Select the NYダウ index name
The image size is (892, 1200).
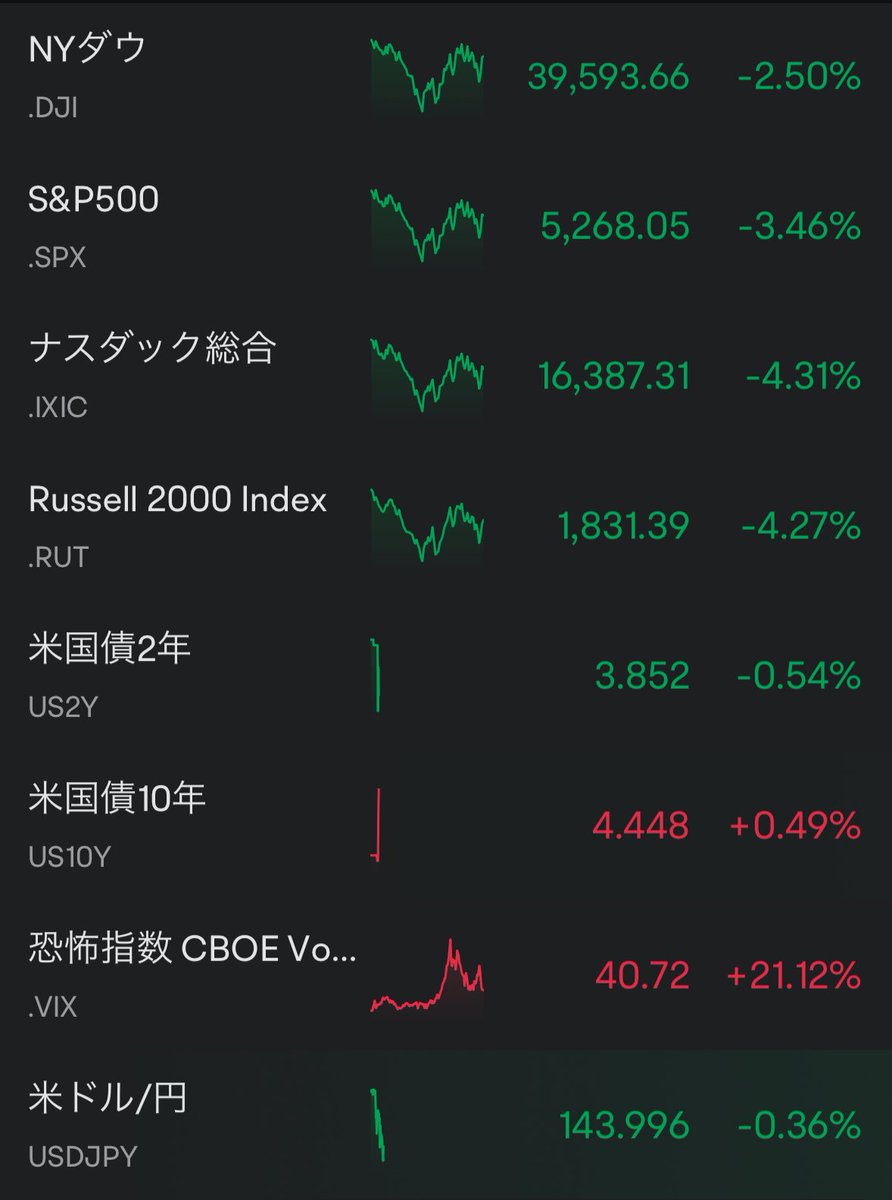click(88, 49)
